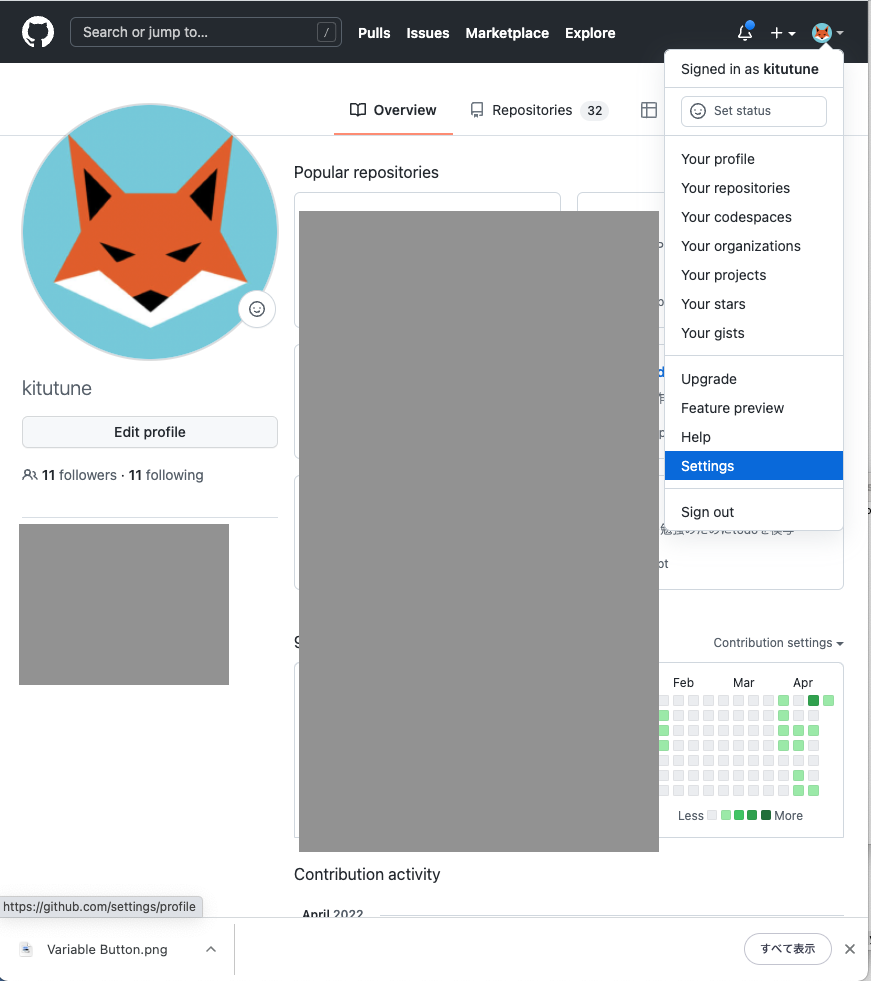
Task: Click your avatar icon in the navbar
Action: [x=820, y=32]
